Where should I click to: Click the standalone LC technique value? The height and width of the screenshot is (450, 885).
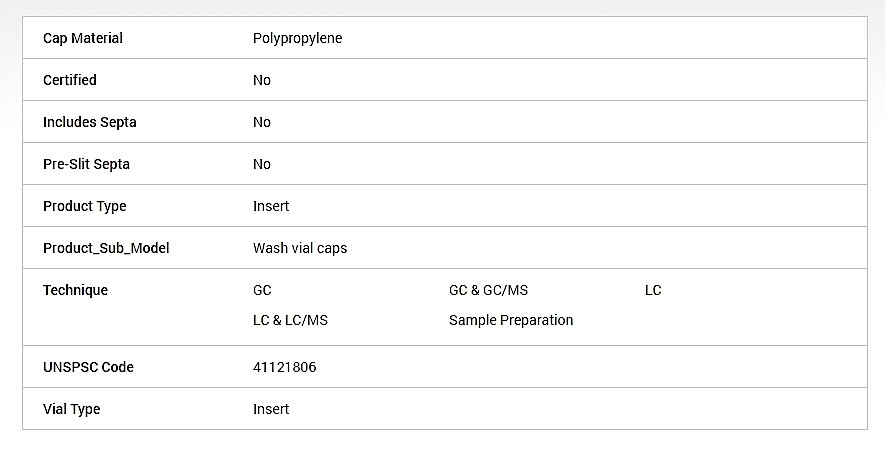point(653,290)
